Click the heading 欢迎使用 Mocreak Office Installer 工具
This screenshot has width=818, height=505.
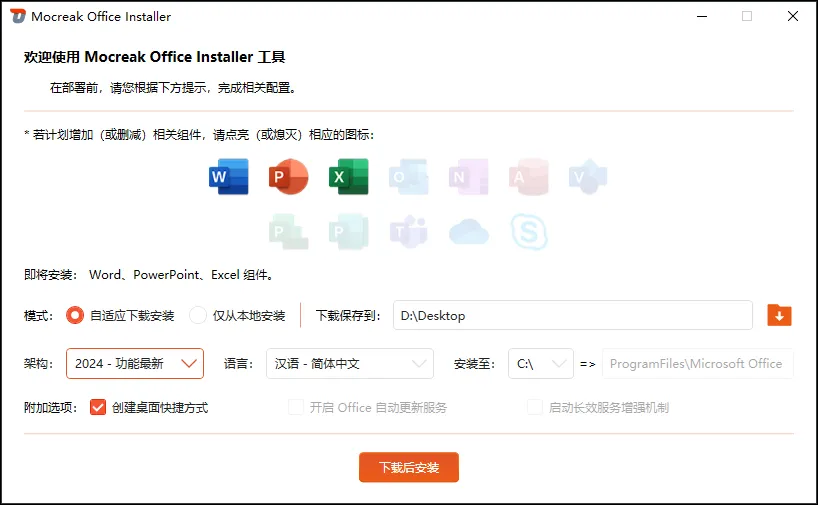[x=154, y=57]
